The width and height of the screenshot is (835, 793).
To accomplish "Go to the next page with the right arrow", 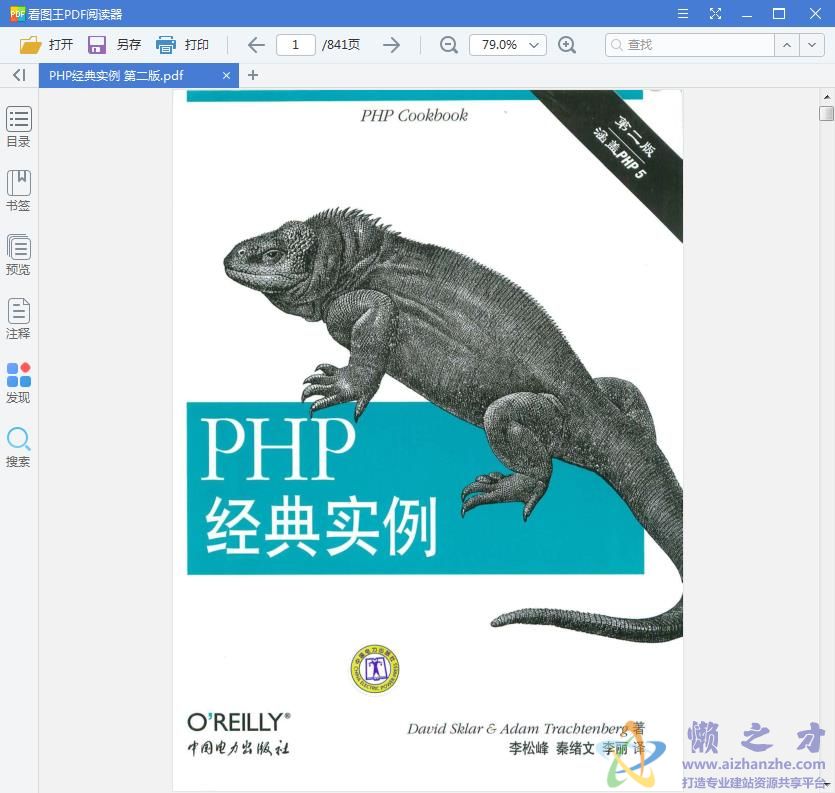I will (x=391, y=45).
